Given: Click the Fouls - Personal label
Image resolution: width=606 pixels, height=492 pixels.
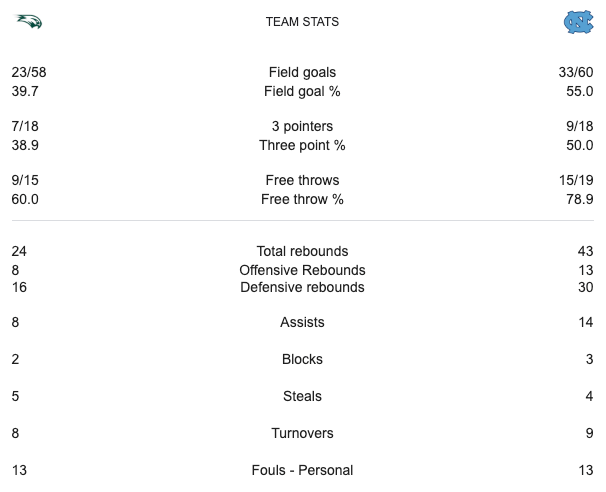Looking at the screenshot, I should [x=302, y=470].
